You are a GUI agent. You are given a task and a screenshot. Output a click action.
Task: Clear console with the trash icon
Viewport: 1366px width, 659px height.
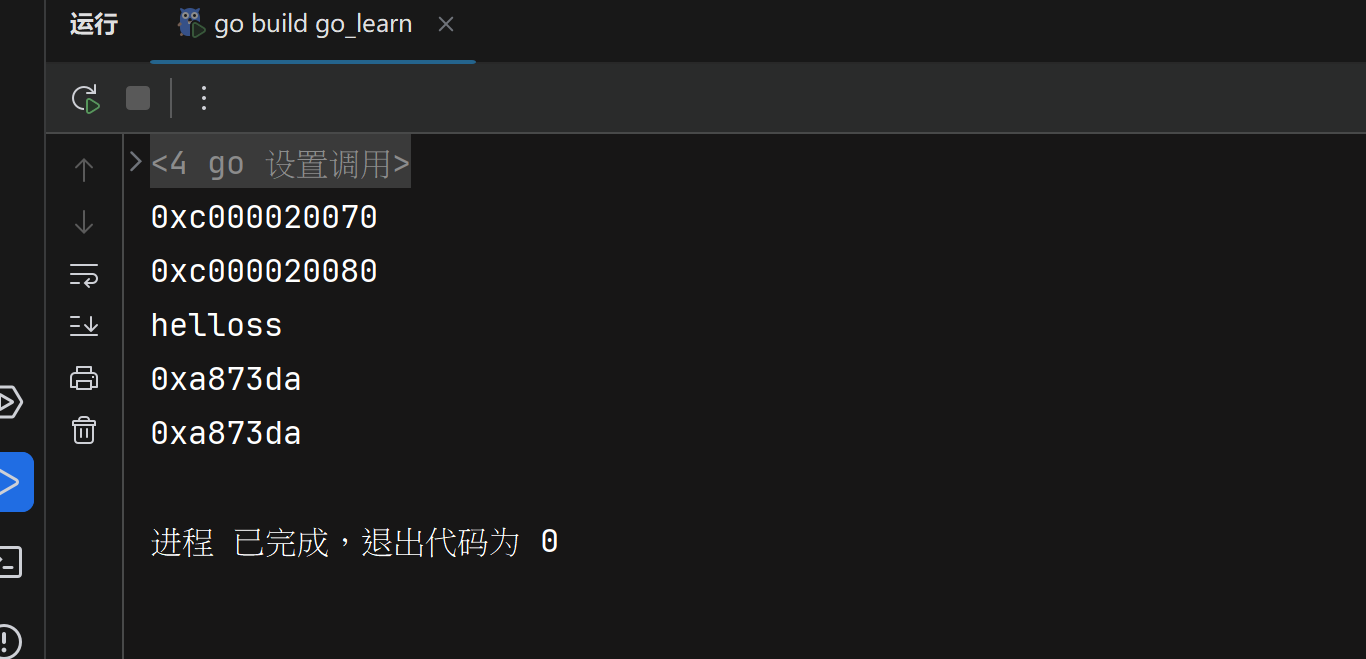[84, 431]
